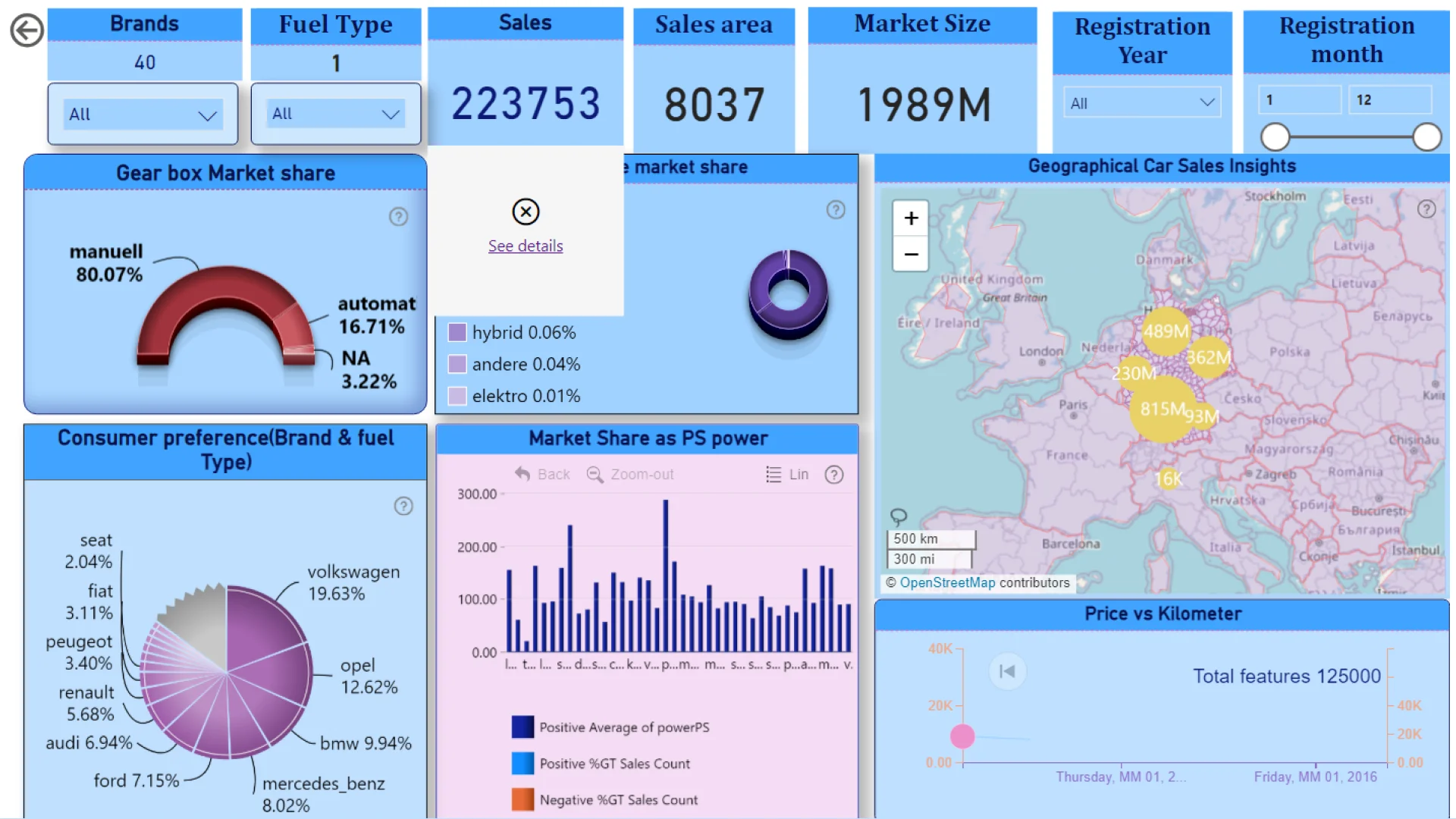This screenshot has width=1456, height=819.
Task: Go back using the arrow icon
Action: coord(27,31)
